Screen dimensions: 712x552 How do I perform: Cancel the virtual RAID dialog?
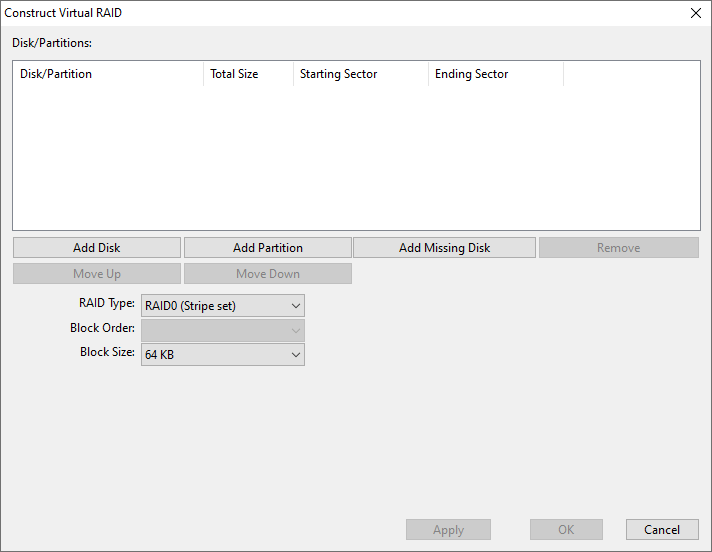[661, 530]
